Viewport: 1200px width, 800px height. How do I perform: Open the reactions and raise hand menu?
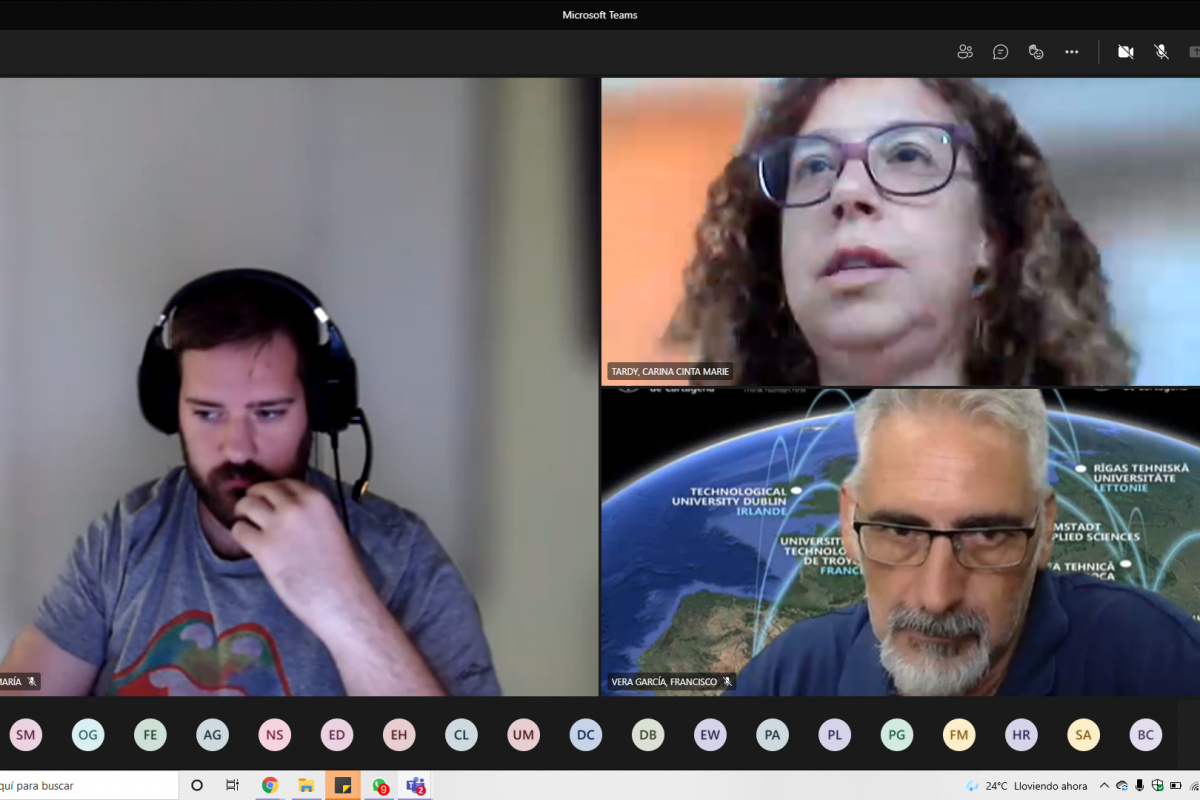(x=1036, y=52)
